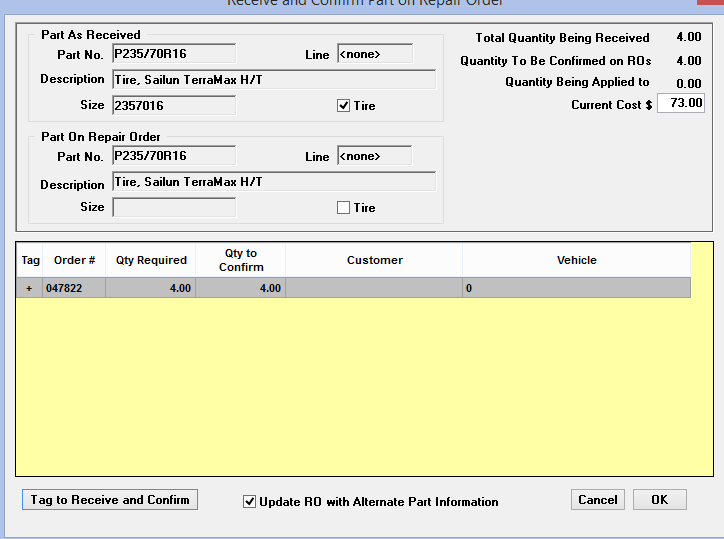The width and height of the screenshot is (724, 539).
Task: Click Tag to Receive and Confirm button
Action: (x=110, y=500)
